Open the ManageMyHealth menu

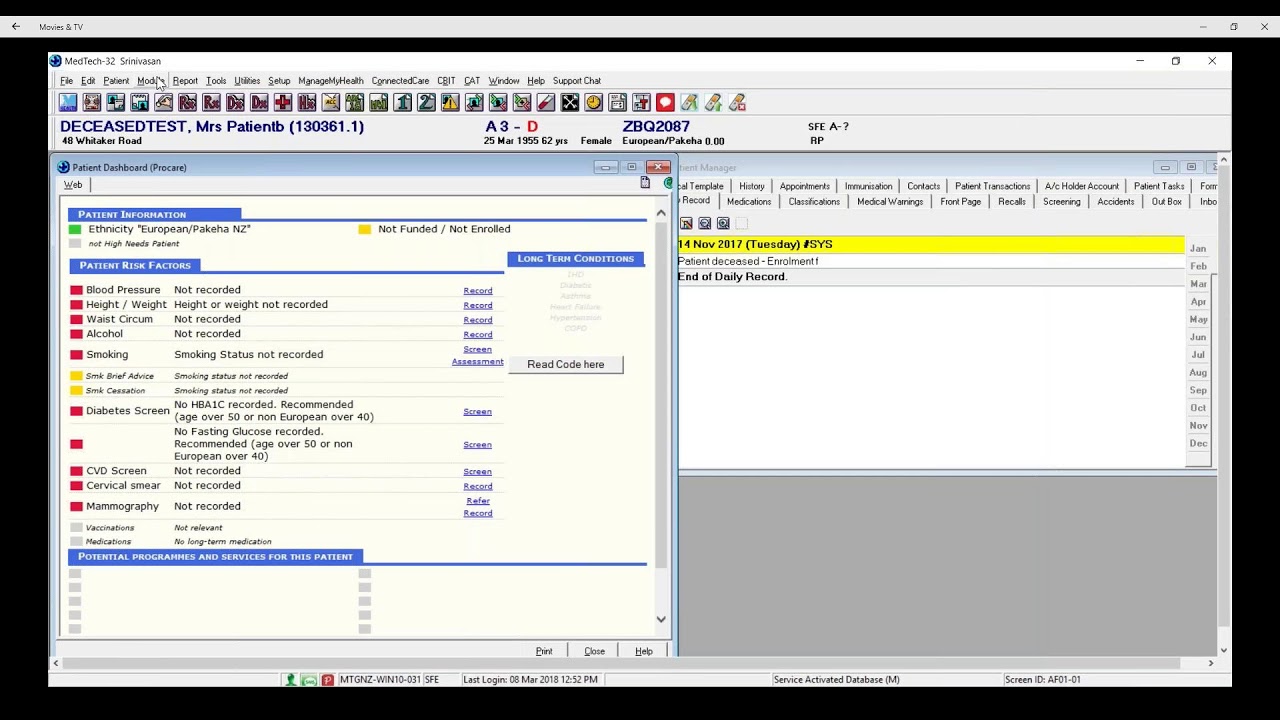pyautogui.click(x=331, y=81)
